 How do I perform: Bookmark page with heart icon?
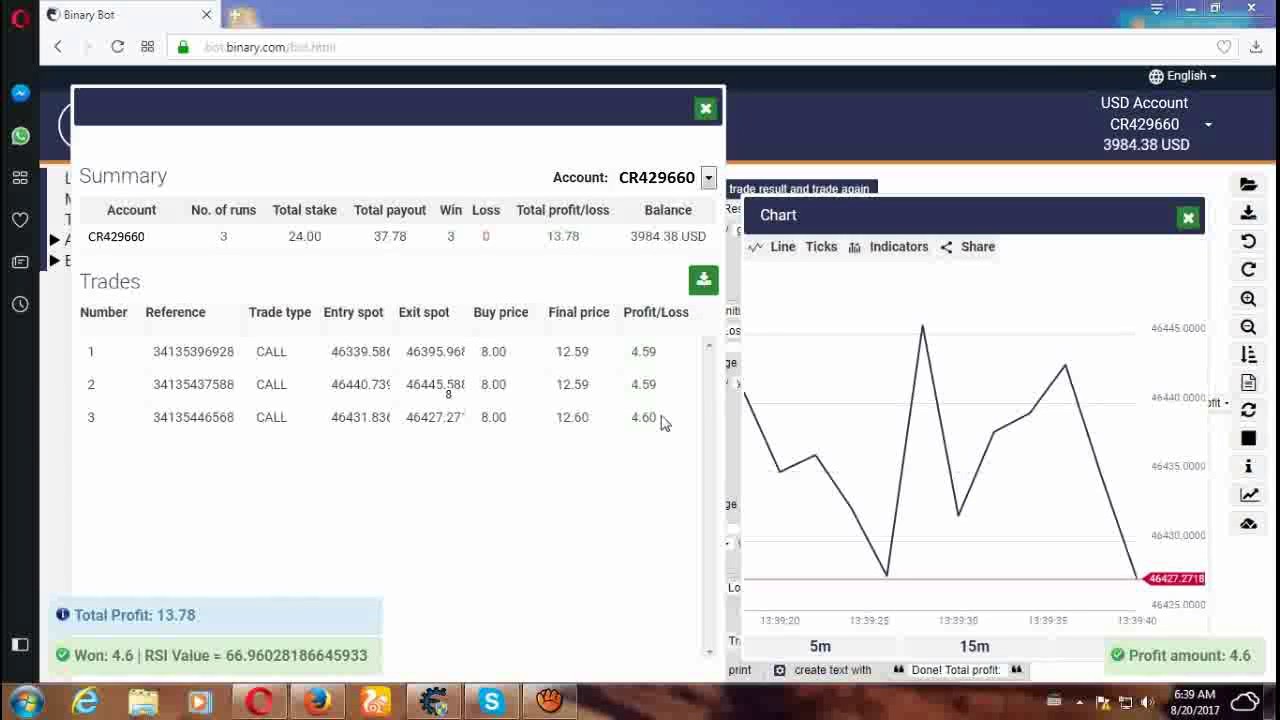tap(1224, 47)
